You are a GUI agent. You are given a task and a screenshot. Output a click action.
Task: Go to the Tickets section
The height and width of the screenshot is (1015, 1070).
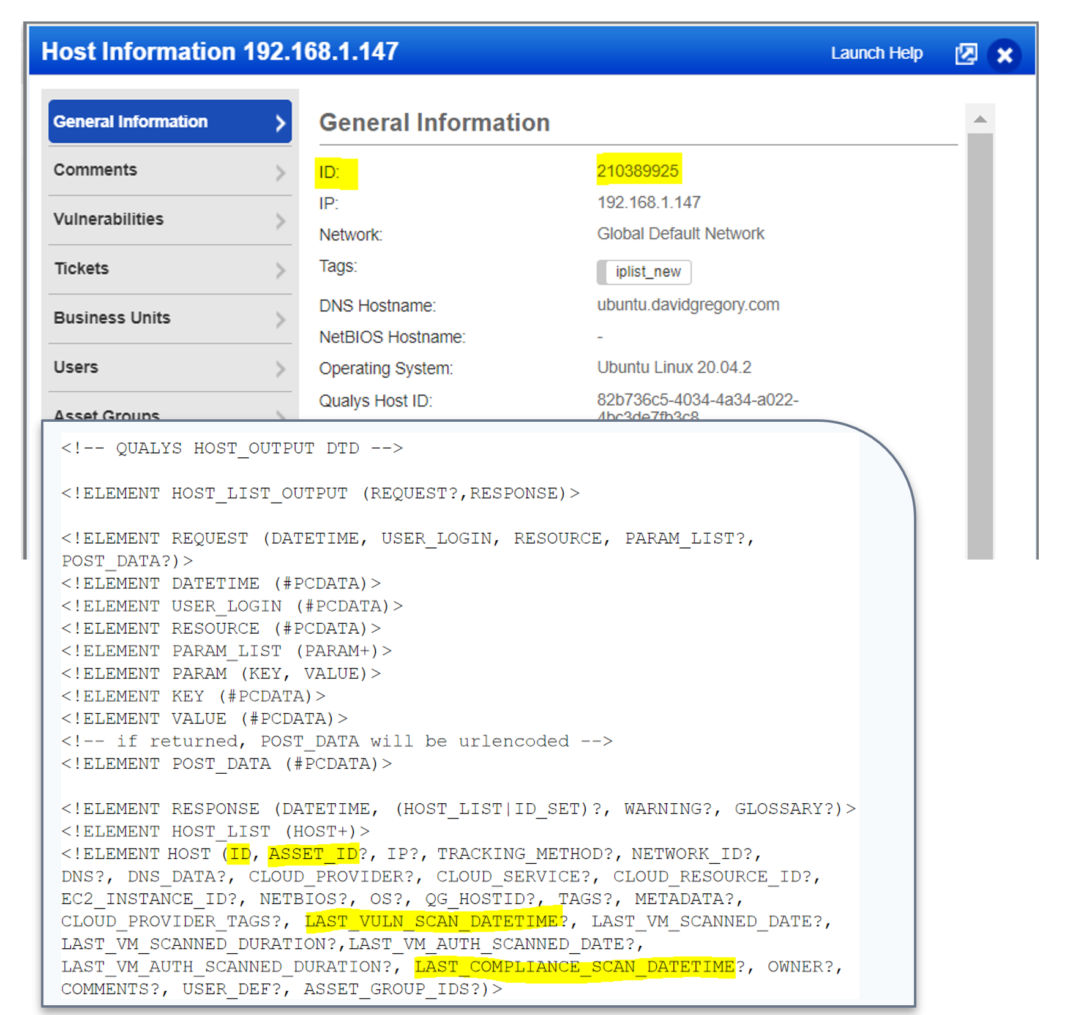(x=170, y=269)
